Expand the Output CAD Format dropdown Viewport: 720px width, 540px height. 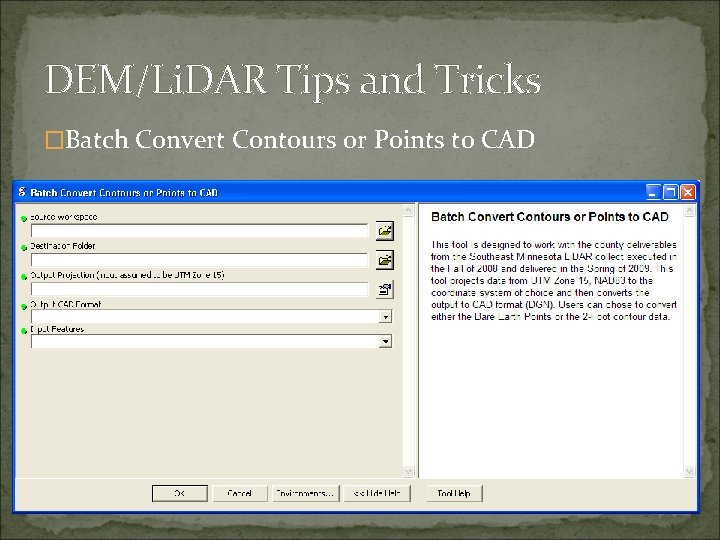click(385, 317)
